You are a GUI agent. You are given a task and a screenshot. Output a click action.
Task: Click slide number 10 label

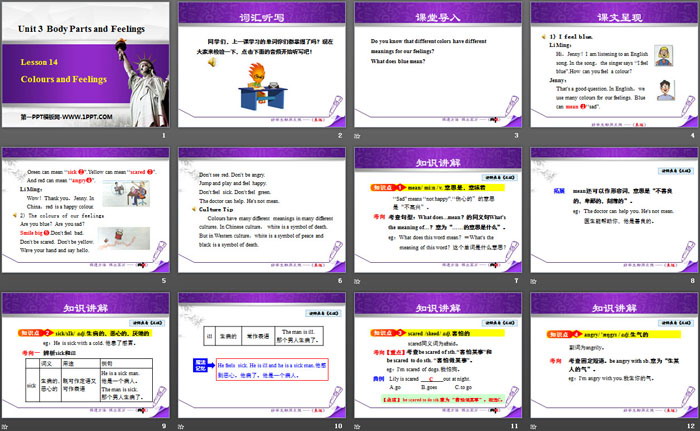click(x=338, y=426)
